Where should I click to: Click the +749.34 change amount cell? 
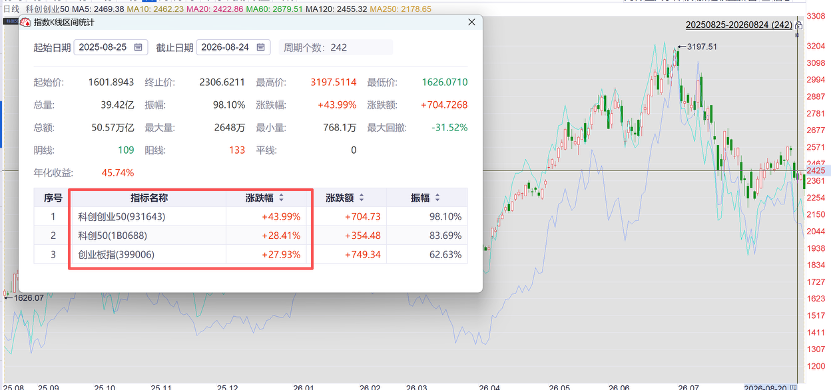[362, 255]
